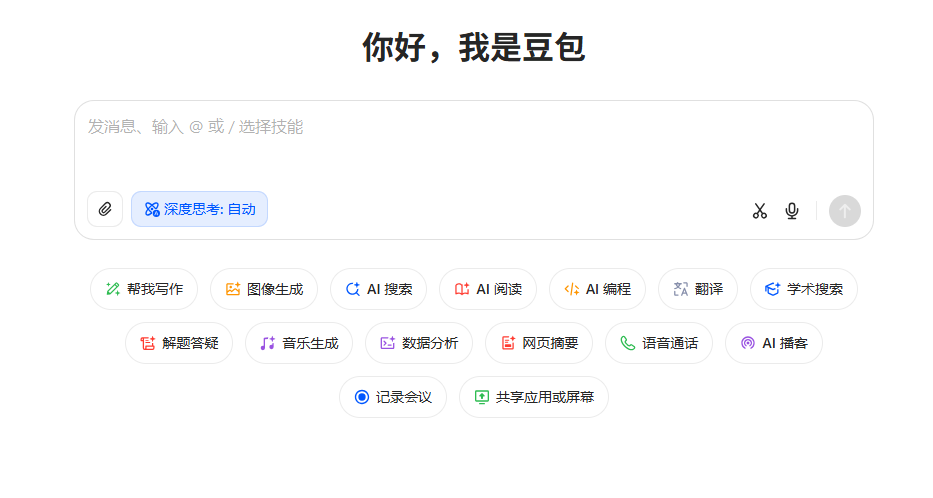Open the 翻译 translation skill
933x498 pixels.
pos(697,289)
